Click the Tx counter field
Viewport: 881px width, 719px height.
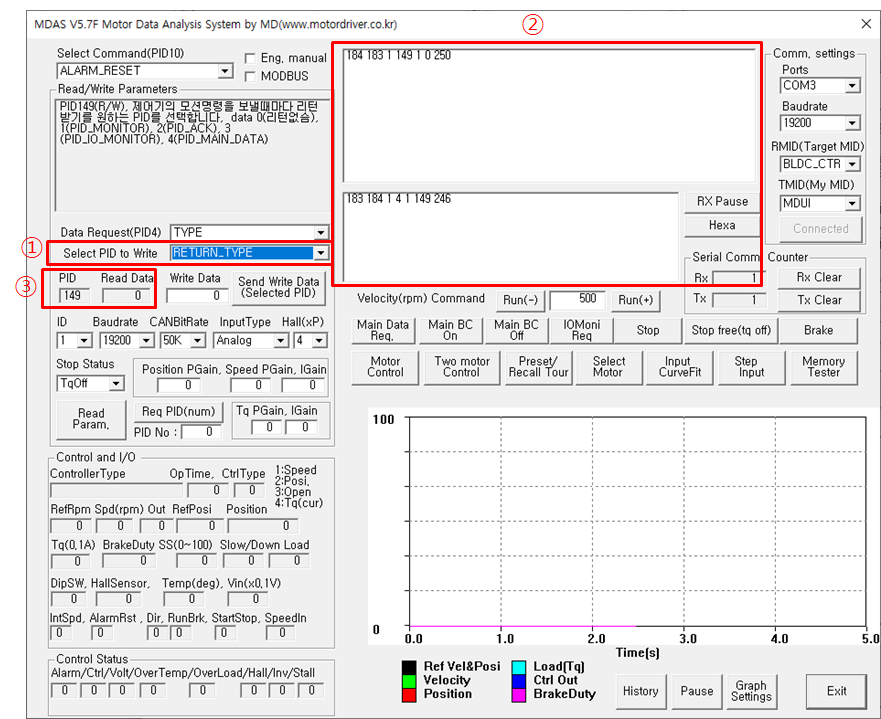[x=739, y=301]
